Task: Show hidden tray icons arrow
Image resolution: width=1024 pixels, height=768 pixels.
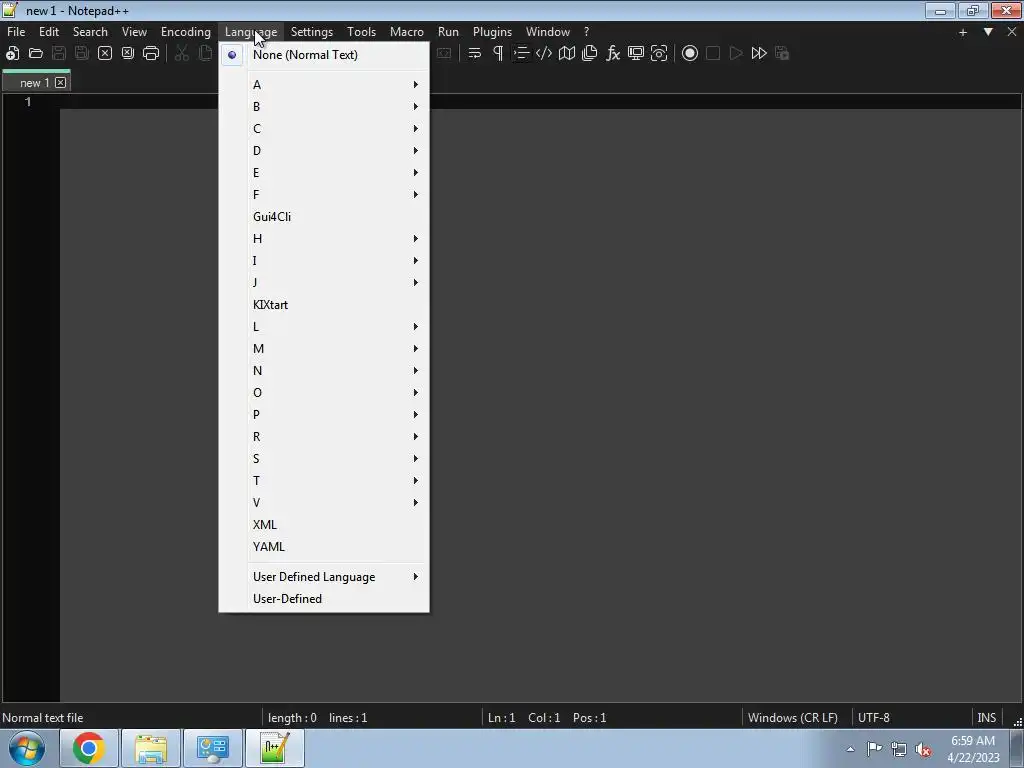Action: (x=850, y=749)
